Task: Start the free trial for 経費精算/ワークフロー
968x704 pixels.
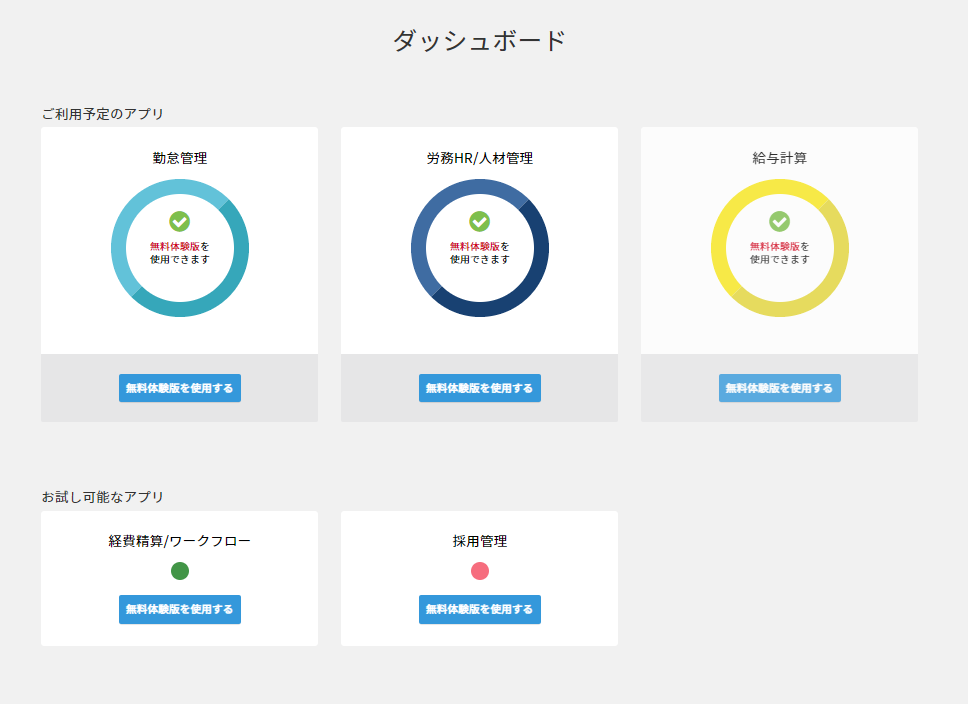Action: [x=180, y=609]
